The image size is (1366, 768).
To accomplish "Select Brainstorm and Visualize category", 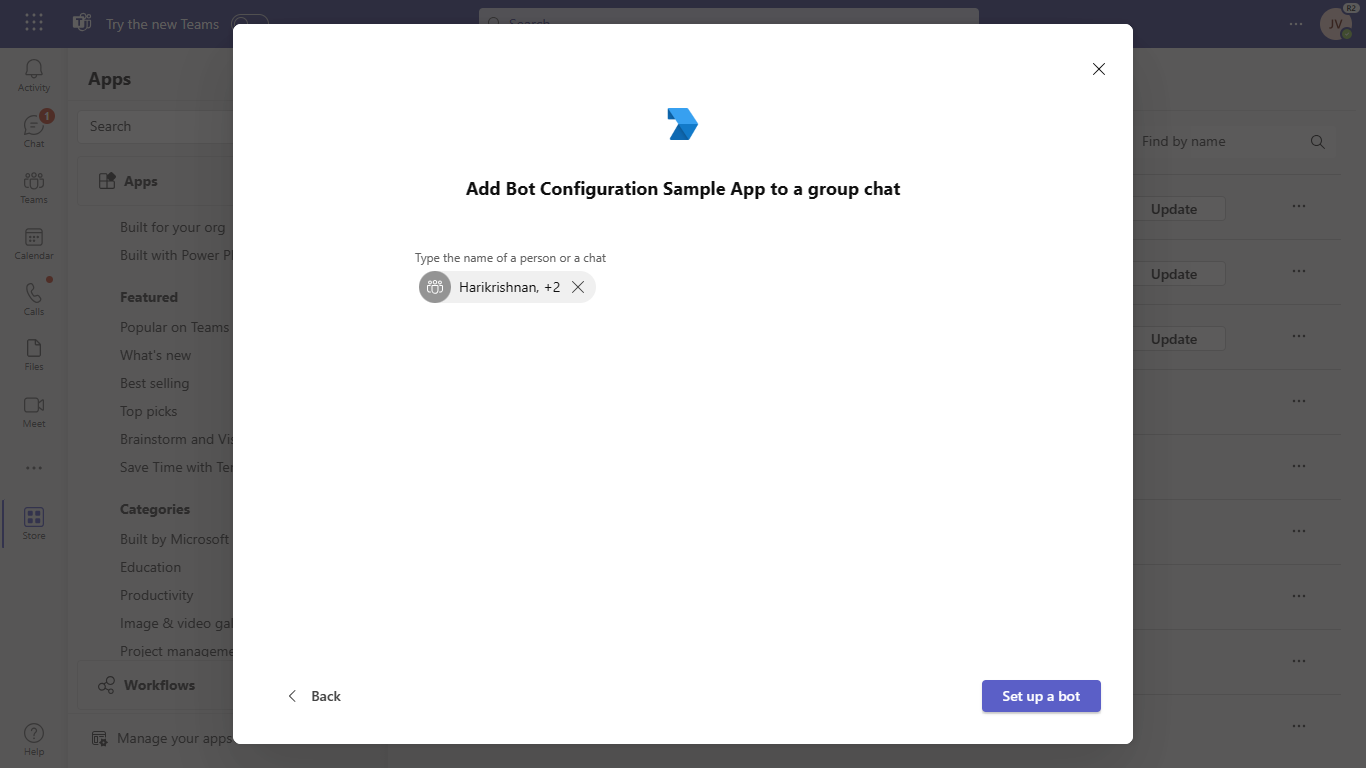I will [x=176, y=439].
